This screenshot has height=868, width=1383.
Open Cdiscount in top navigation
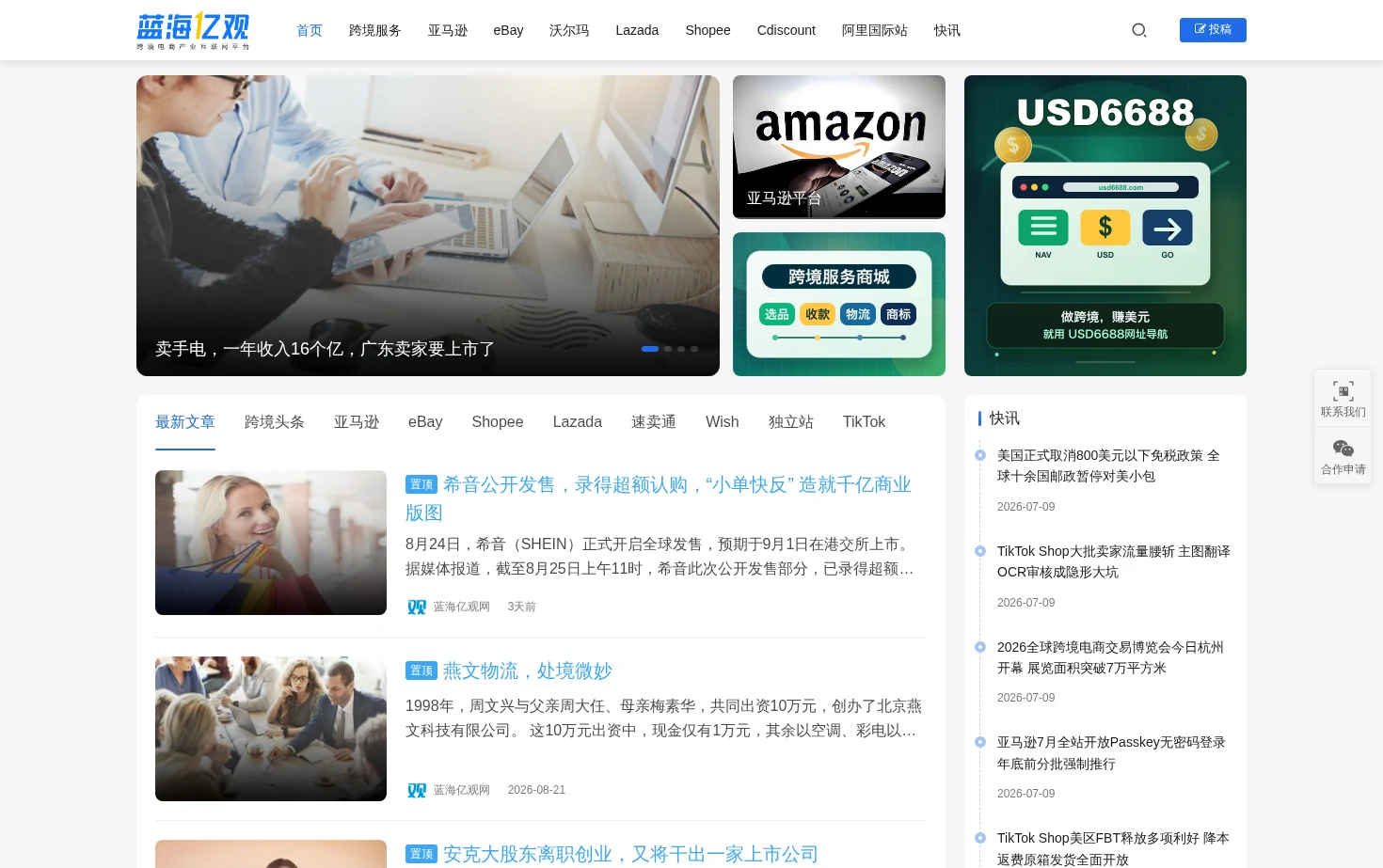coord(787,30)
